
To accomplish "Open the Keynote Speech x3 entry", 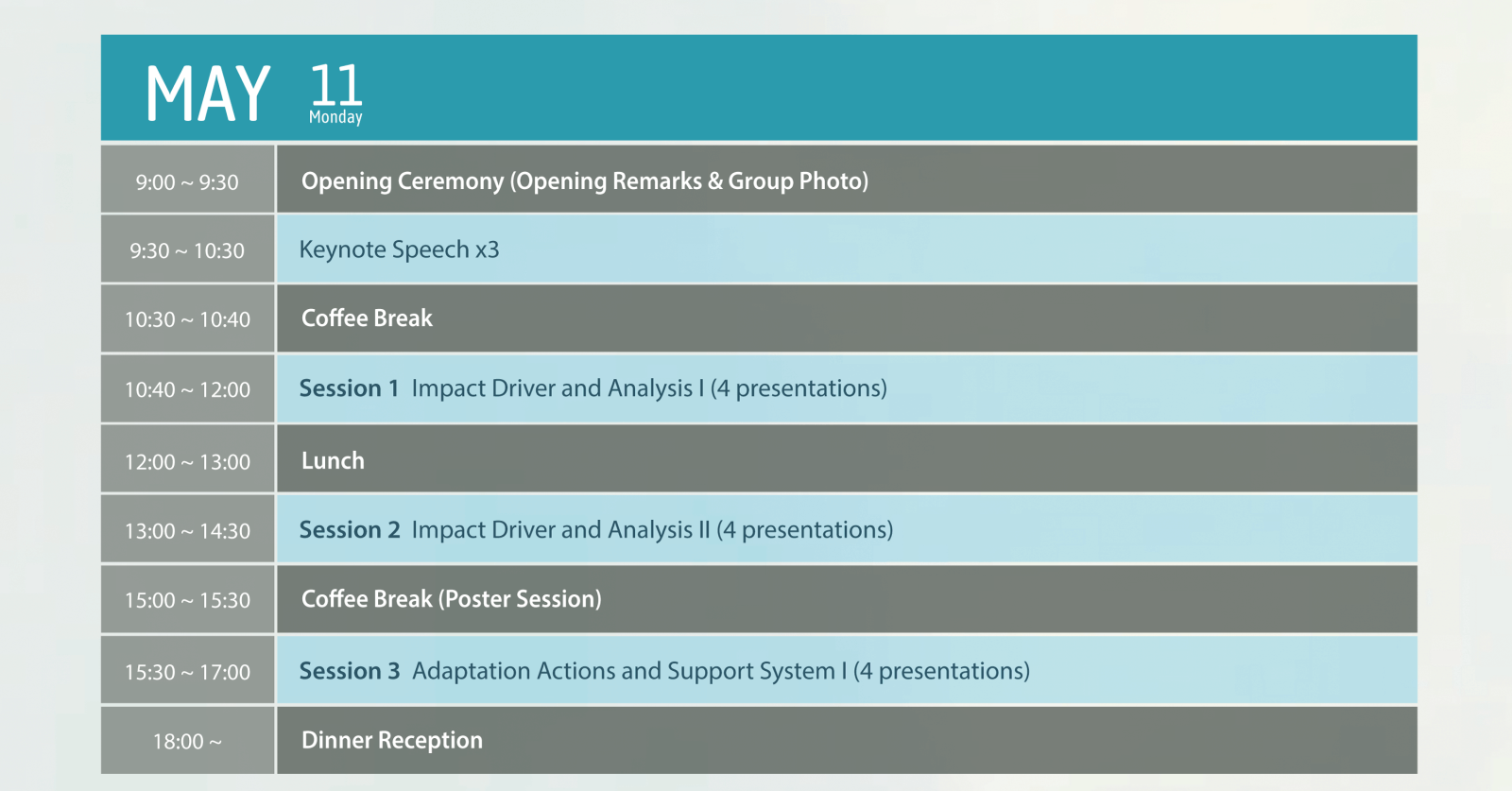I will pyautogui.click(x=399, y=249).
